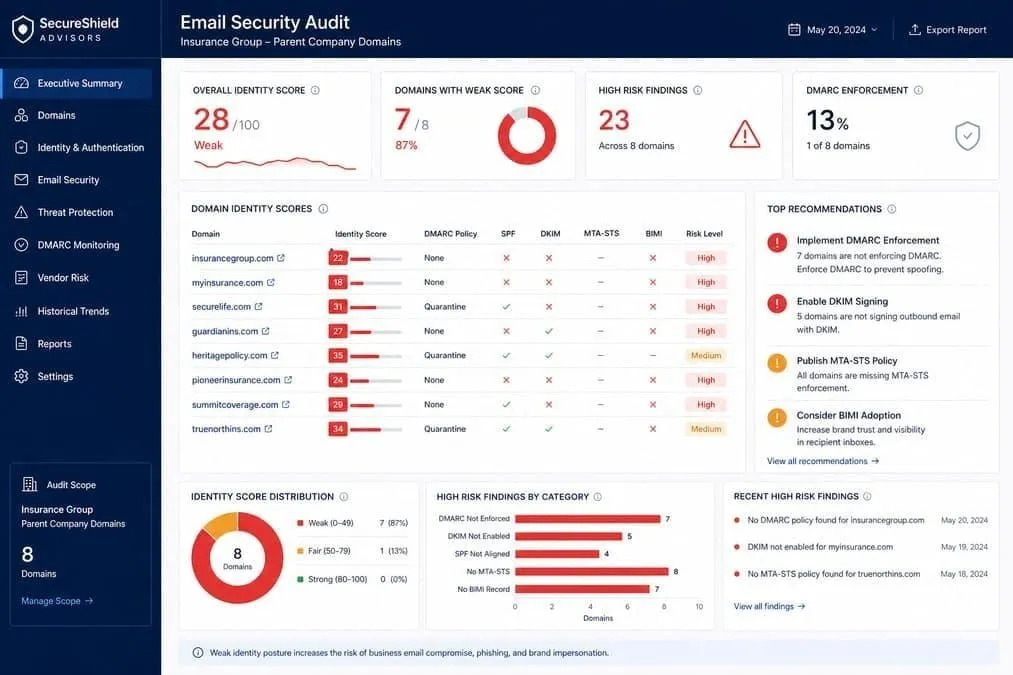1013x675 pixels.
Task: Click red alert icon for Implement DMARC Enforcement
Action: 777,242
